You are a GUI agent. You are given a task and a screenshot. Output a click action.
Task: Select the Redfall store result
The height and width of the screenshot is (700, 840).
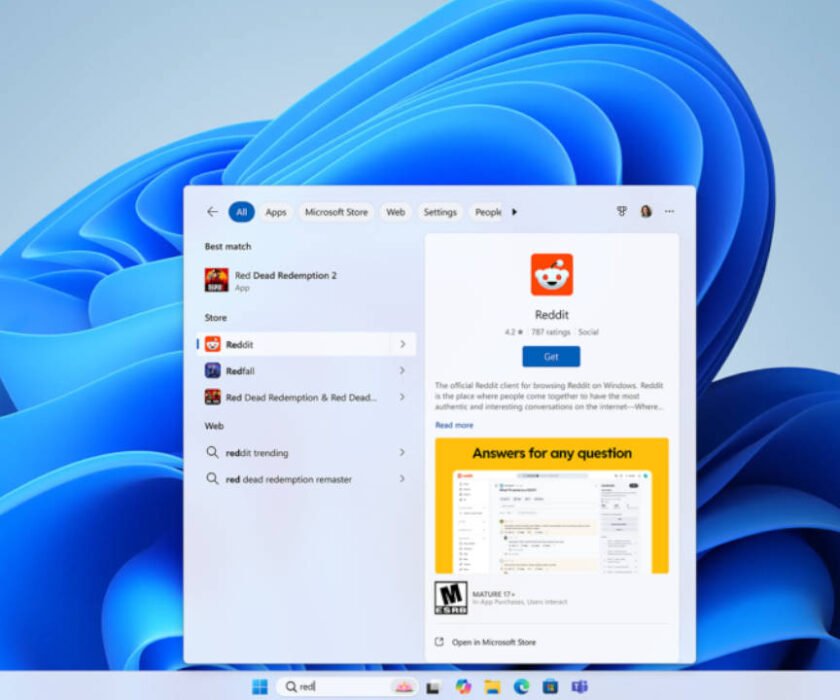pyautogui.click(x=305, y=371)
